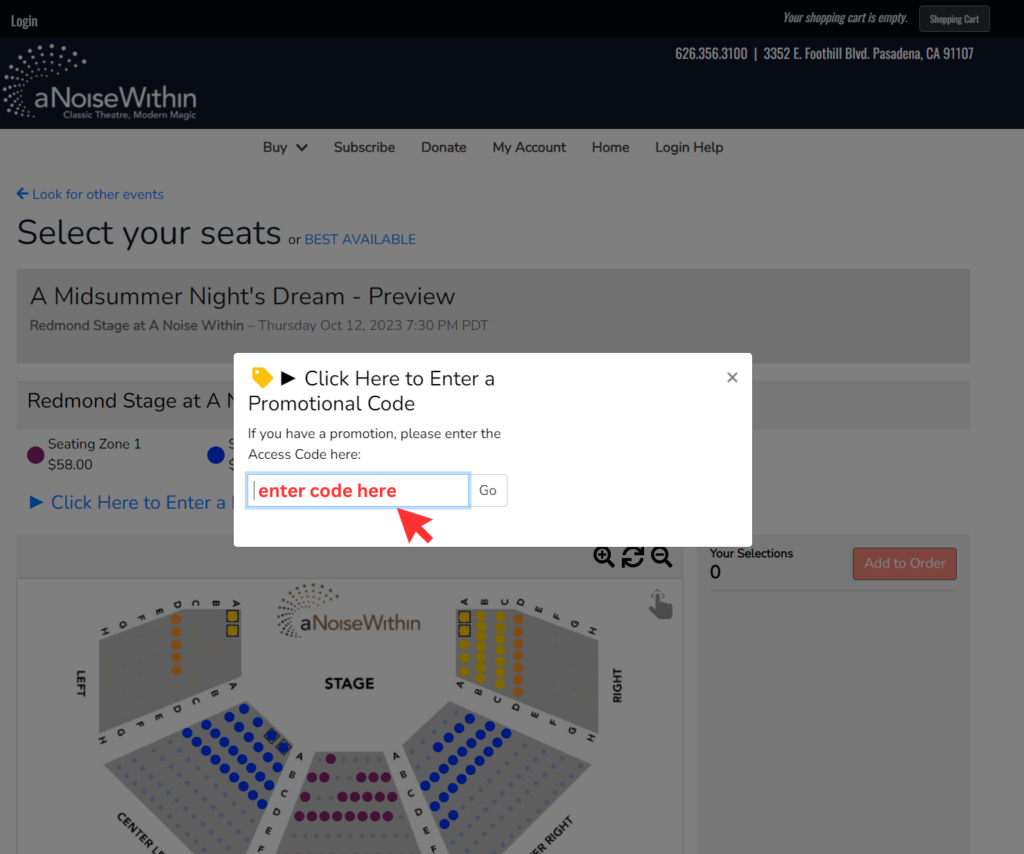Image resolution: width=1024 pixels, height=854 pixels.
Task: Open the Shopping Cart
Action: [x=953, y=18]
